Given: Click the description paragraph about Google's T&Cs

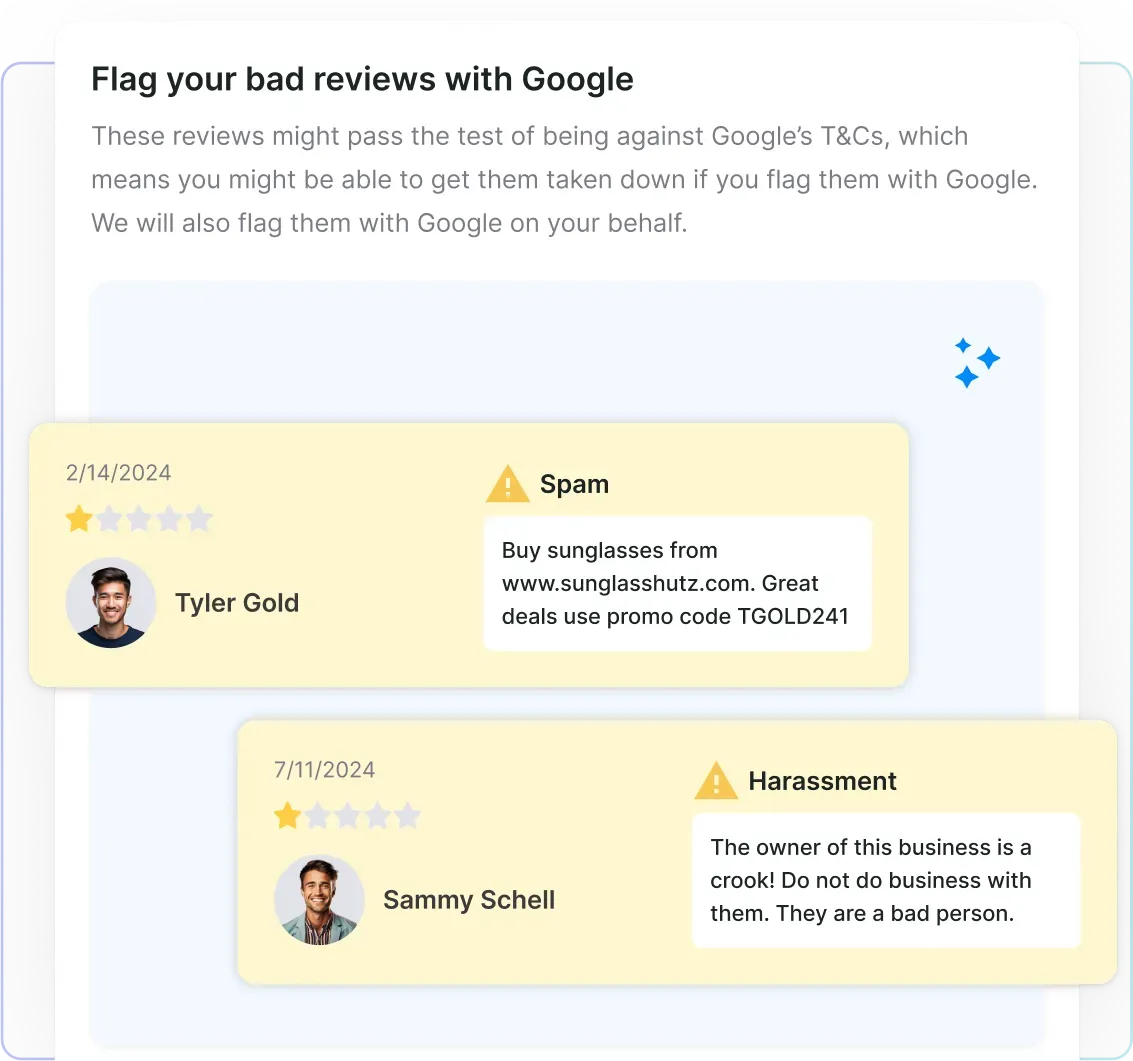Looking at the screenshot, I should click(564, 179).
